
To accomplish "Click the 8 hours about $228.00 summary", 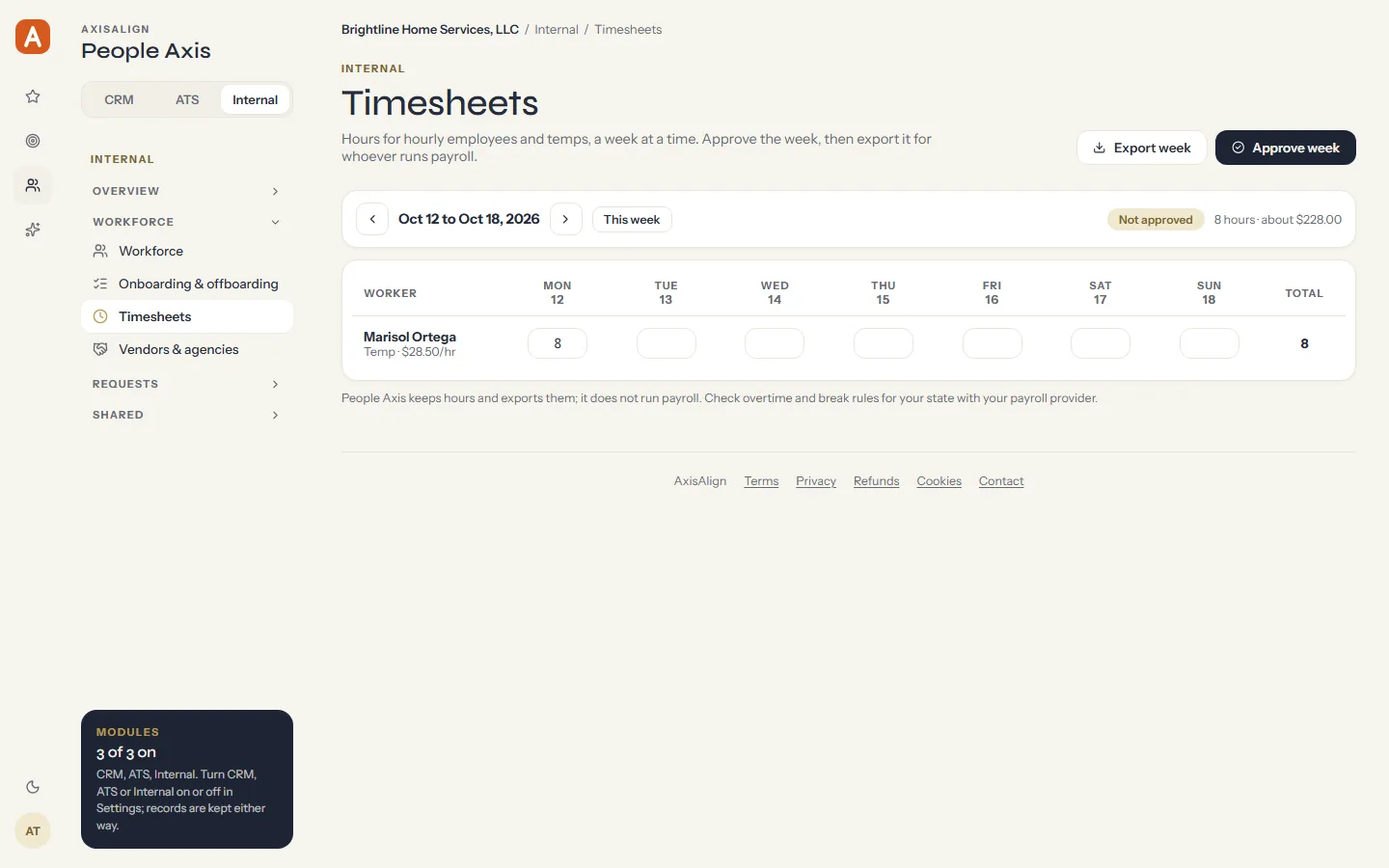I will pyautogui.click(x=1277, y=220).
